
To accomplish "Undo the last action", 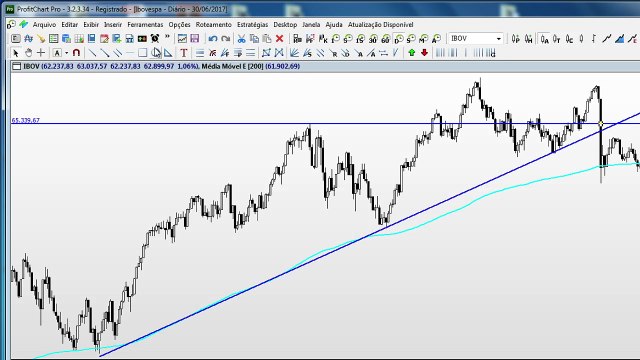I will point(213,39).
